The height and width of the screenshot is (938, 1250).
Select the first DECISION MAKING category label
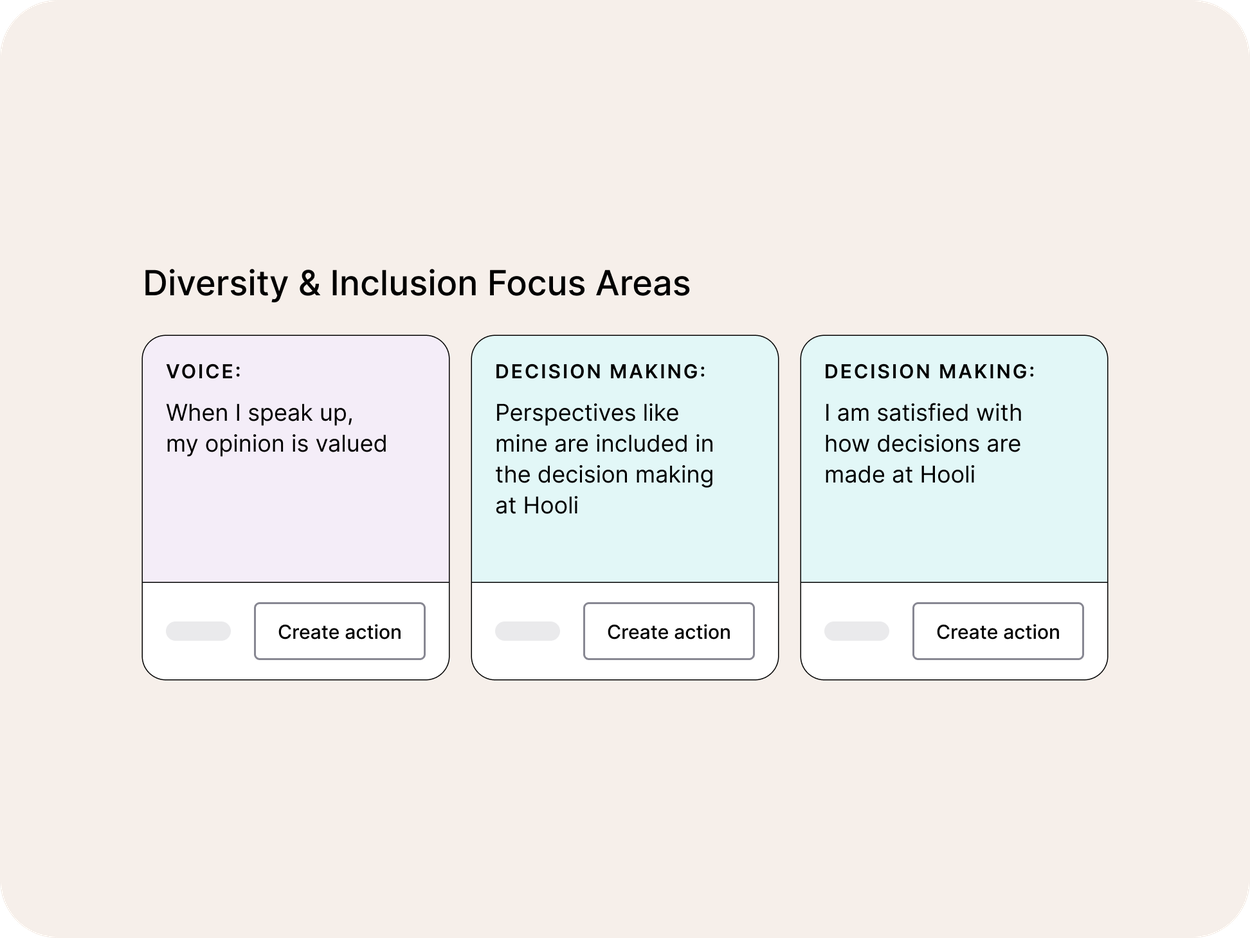tap(601, 371)
